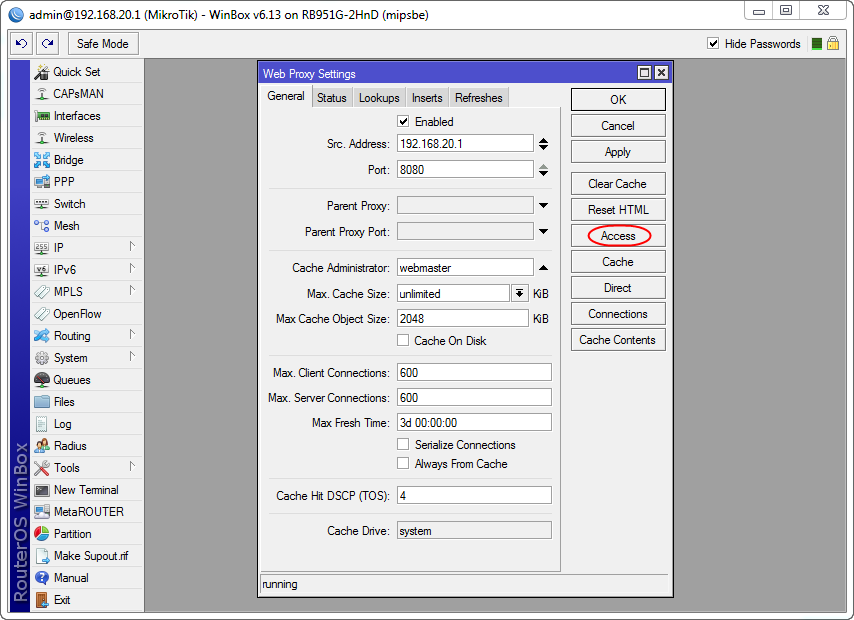
Task: Open the Max. Cache Size dropdown
Action: (520, 294)
